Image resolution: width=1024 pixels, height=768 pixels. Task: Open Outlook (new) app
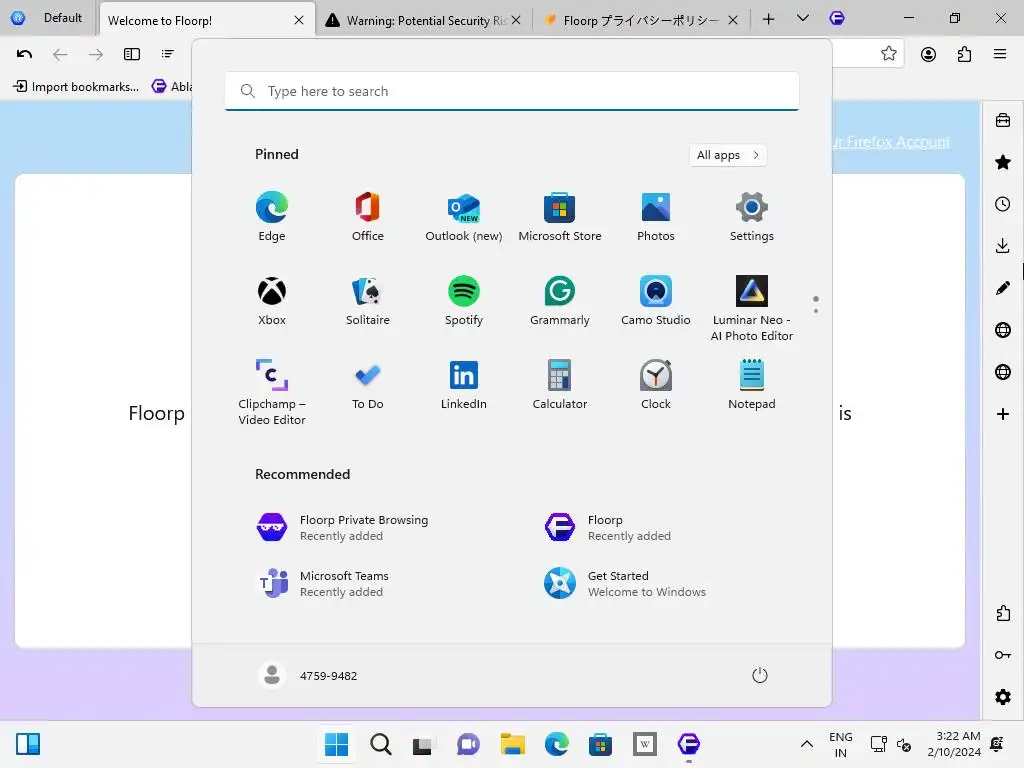[464, 217]
